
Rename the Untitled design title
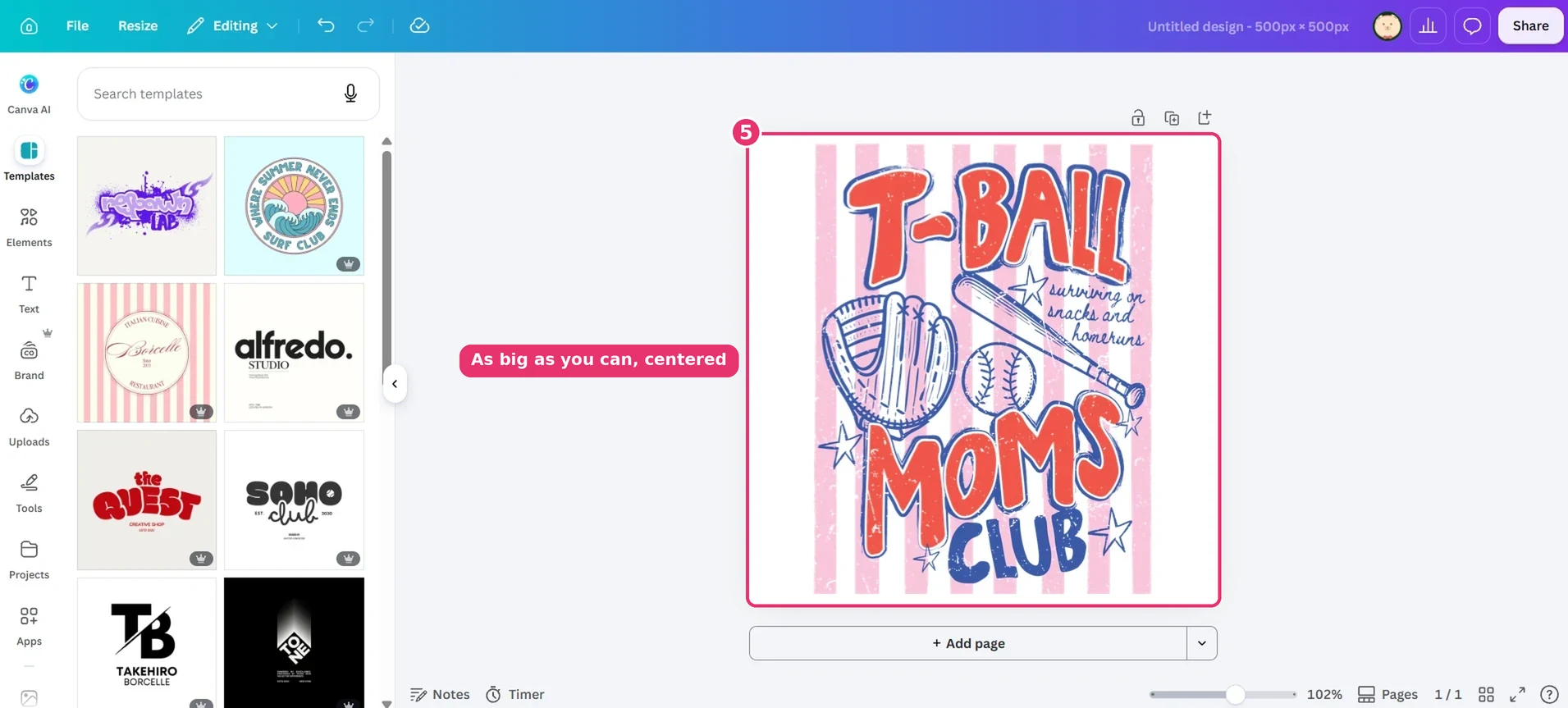[x=1248, y=26]
